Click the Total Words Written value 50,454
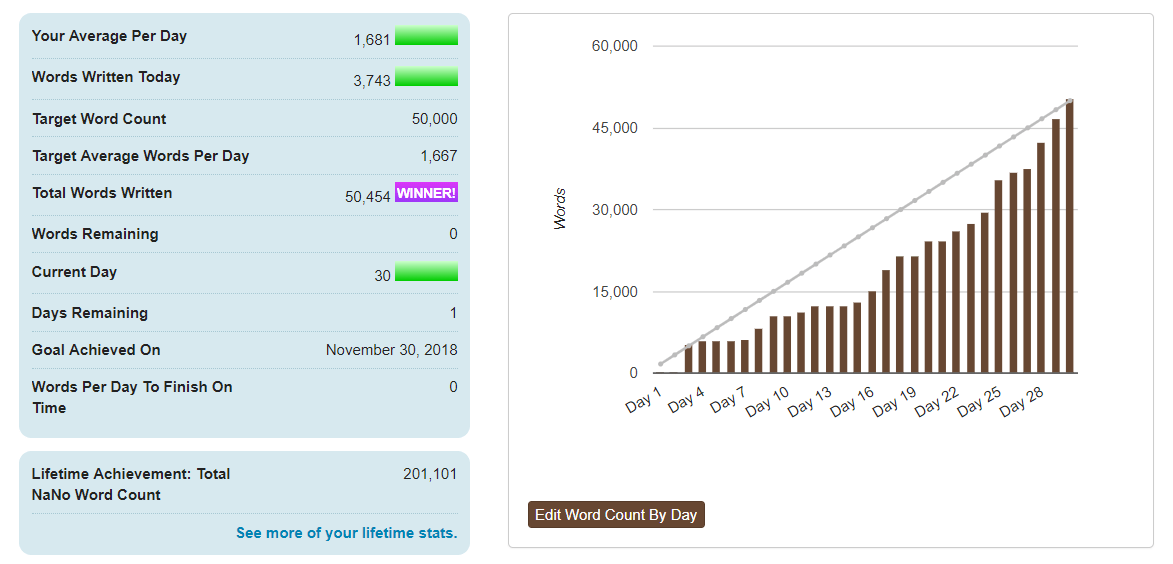 tap(367, 197)
